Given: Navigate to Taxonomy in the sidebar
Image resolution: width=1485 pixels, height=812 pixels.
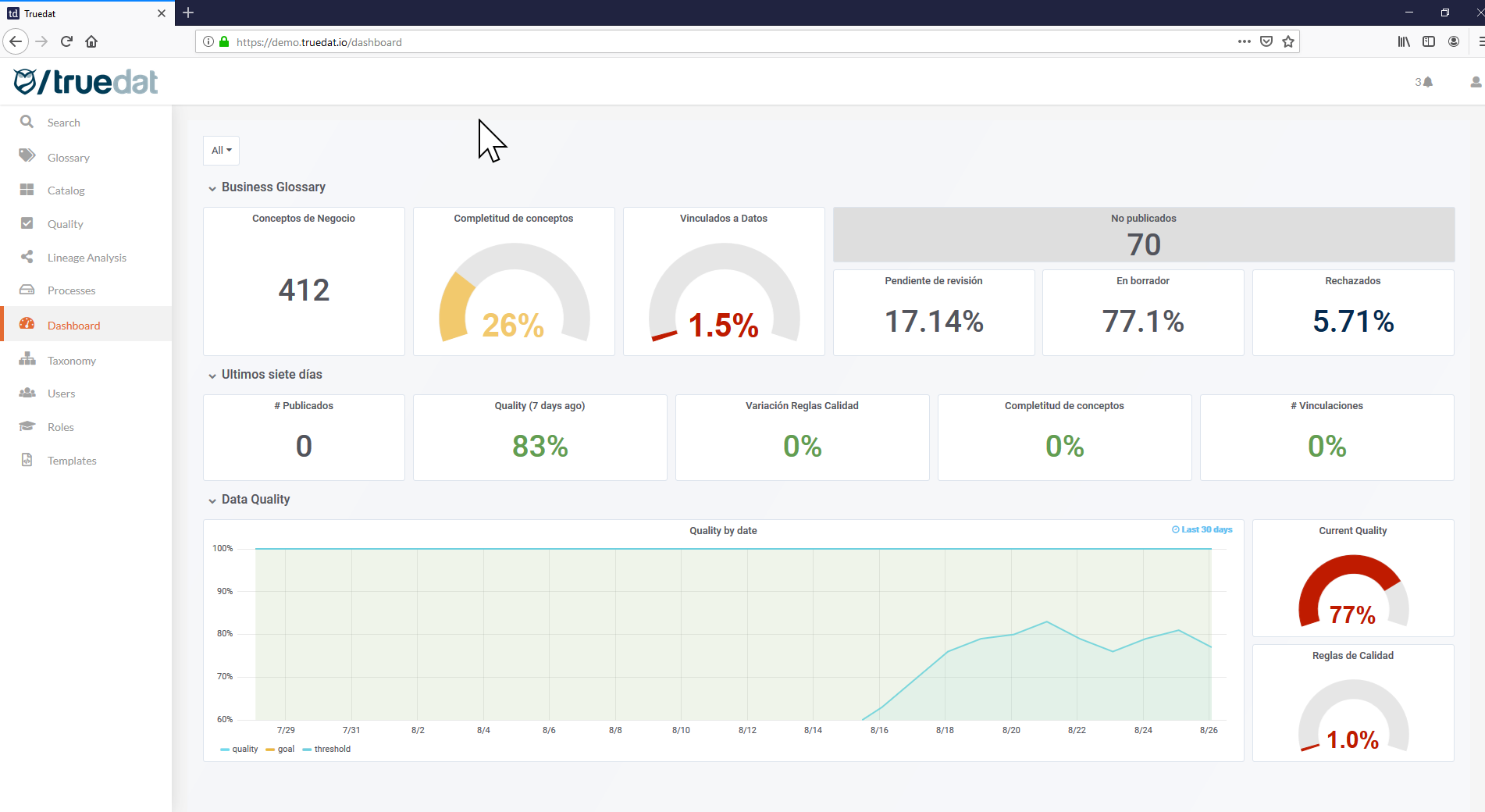Looking at the screenshot, I should click(71, 361).
